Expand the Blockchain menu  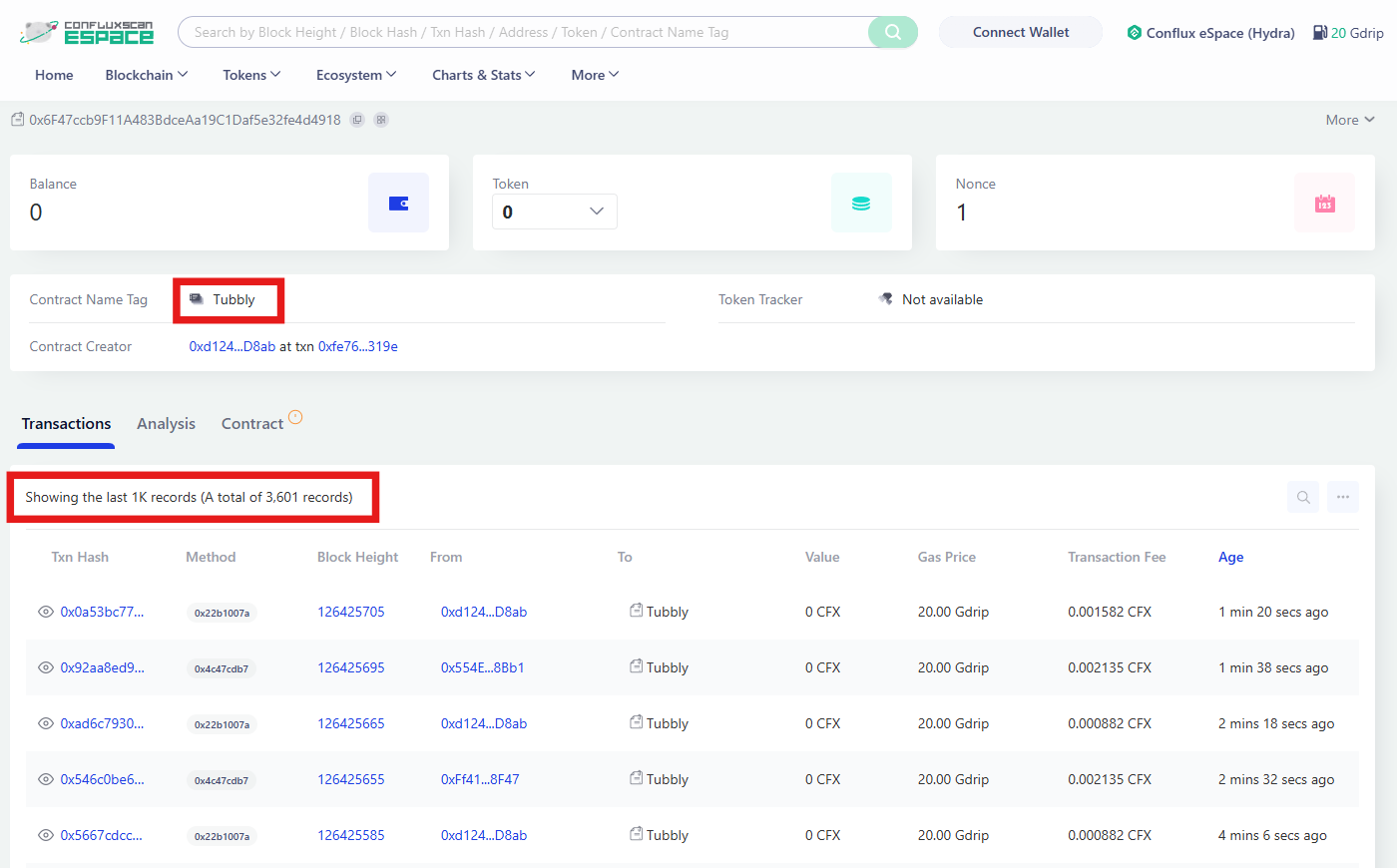tap(147, 75)
